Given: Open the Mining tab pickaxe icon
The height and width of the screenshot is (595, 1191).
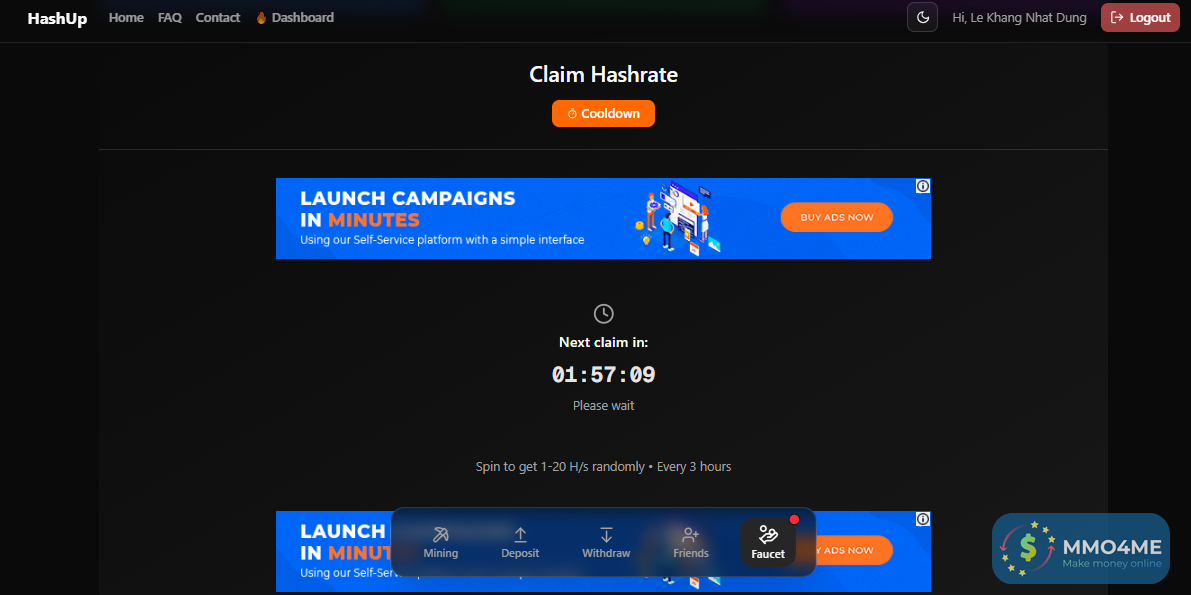Looking at the screenshot, I should click(441, 534).
